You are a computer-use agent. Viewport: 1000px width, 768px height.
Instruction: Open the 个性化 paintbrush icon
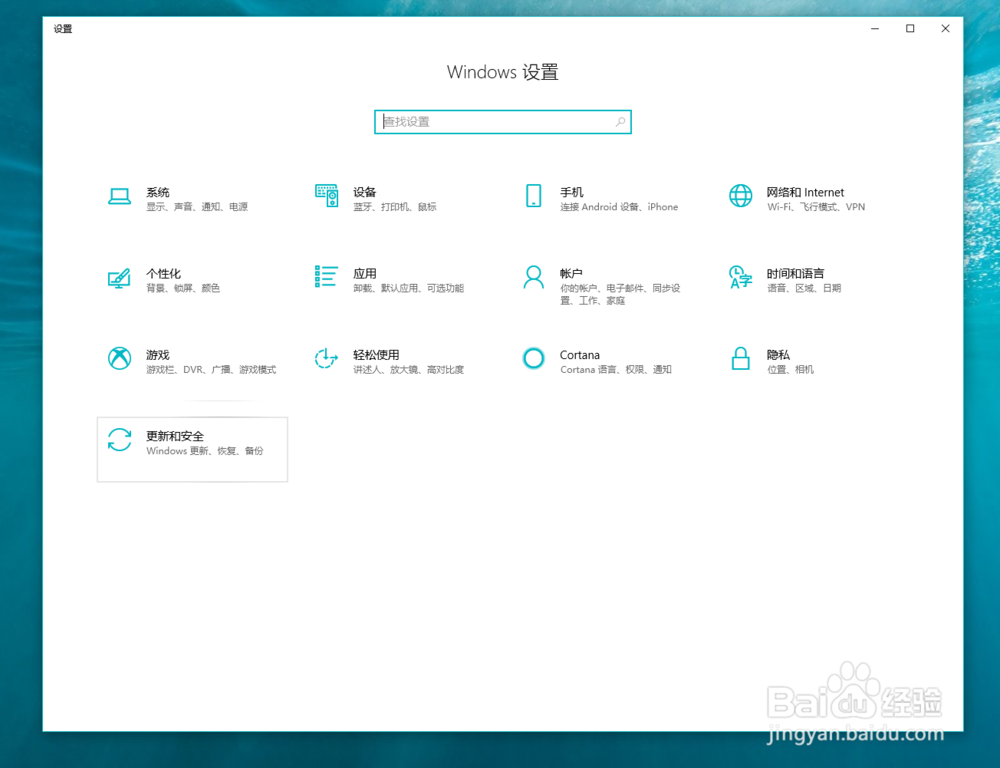(119, 278)
